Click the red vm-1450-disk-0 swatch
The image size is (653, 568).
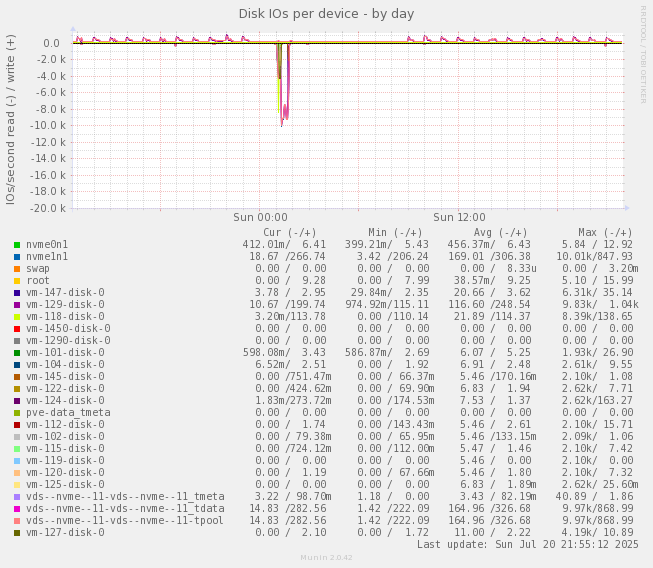tap(17, 329)
